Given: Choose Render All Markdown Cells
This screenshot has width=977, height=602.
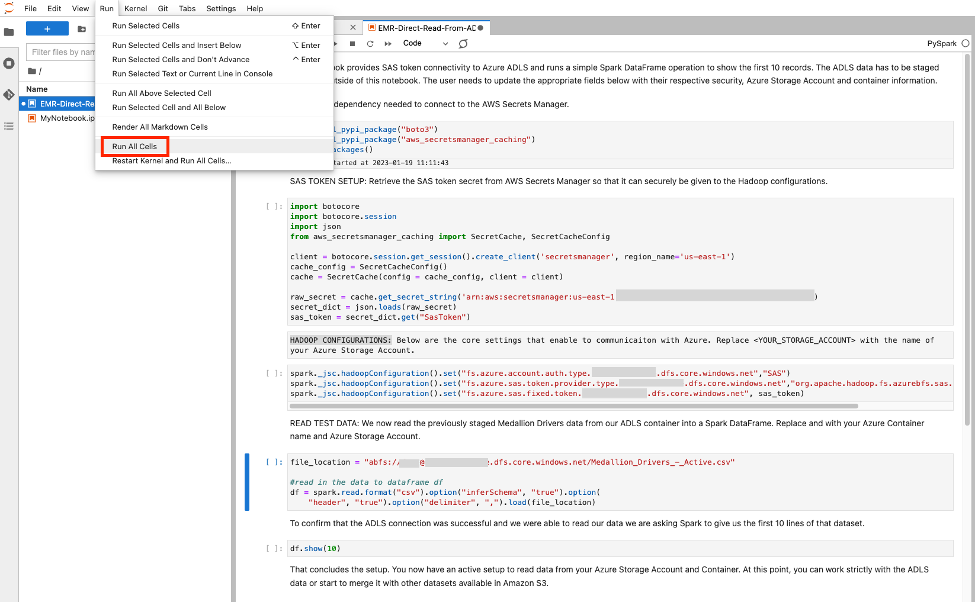Looking at the screenshot, I should [160, 127].
